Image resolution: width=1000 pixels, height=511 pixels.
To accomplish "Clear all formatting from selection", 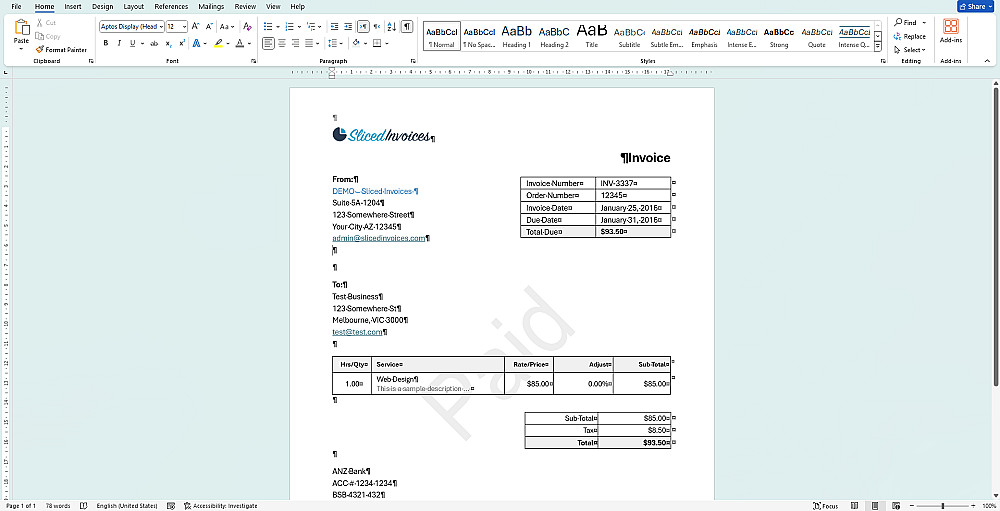I will (x=247, y=26).
